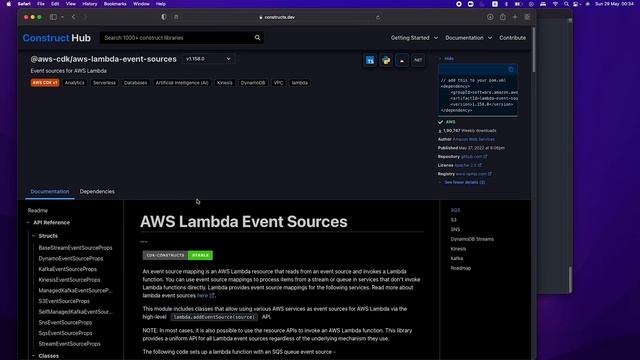
Task: Jump to the SQS section
Action: click(455, 210)
